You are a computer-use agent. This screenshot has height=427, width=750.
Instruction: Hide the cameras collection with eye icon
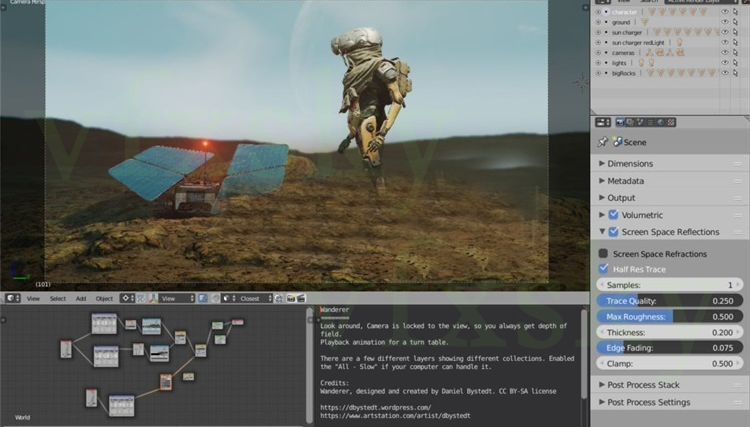point(725,53)
